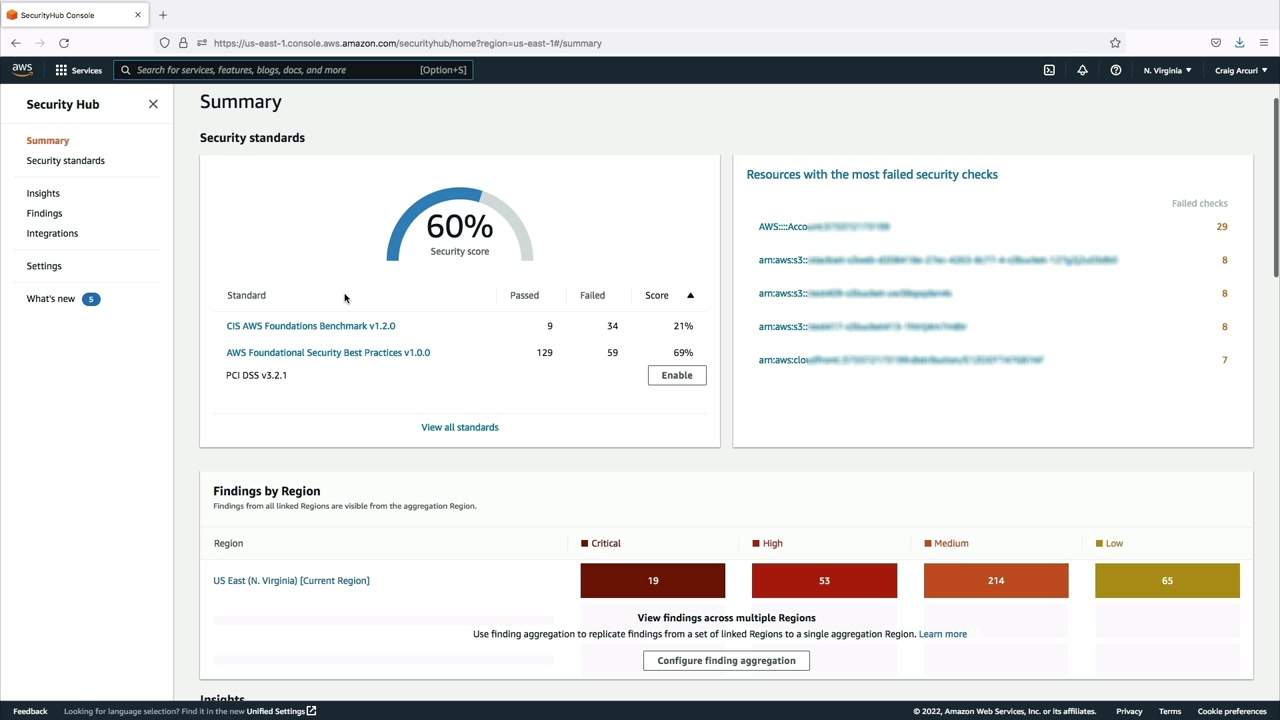Click the search magnifier icon in AWS search

[126, 70]
